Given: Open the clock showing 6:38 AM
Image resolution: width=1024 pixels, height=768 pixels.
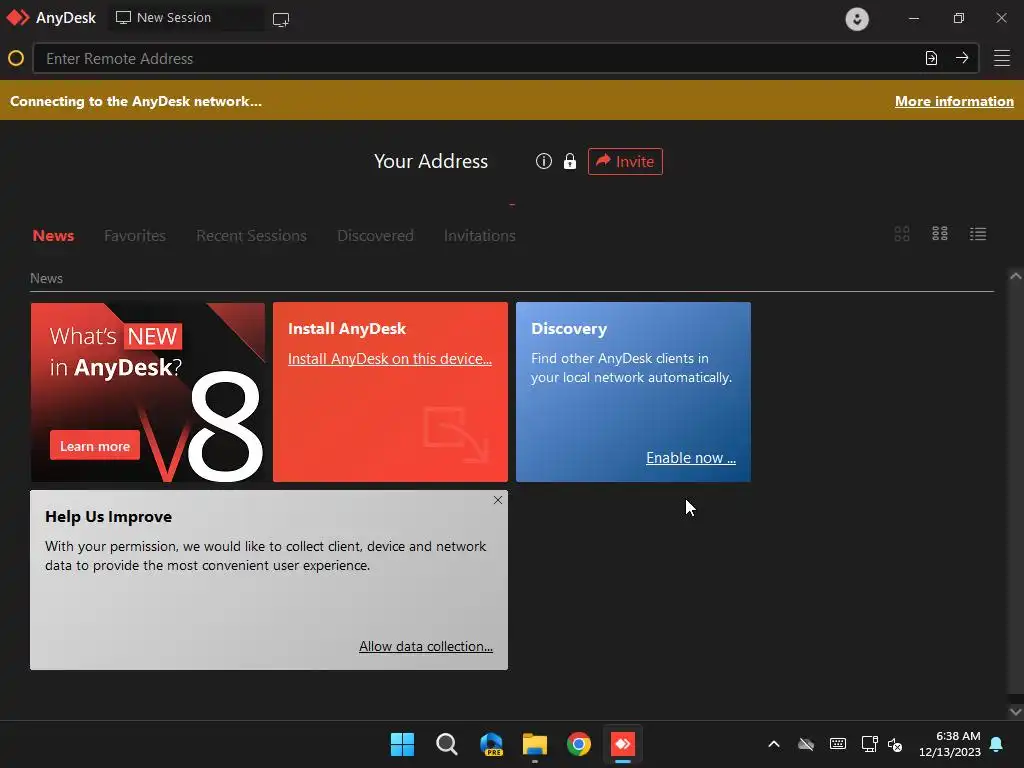Looking at the screenshot, I should point(950,744).
